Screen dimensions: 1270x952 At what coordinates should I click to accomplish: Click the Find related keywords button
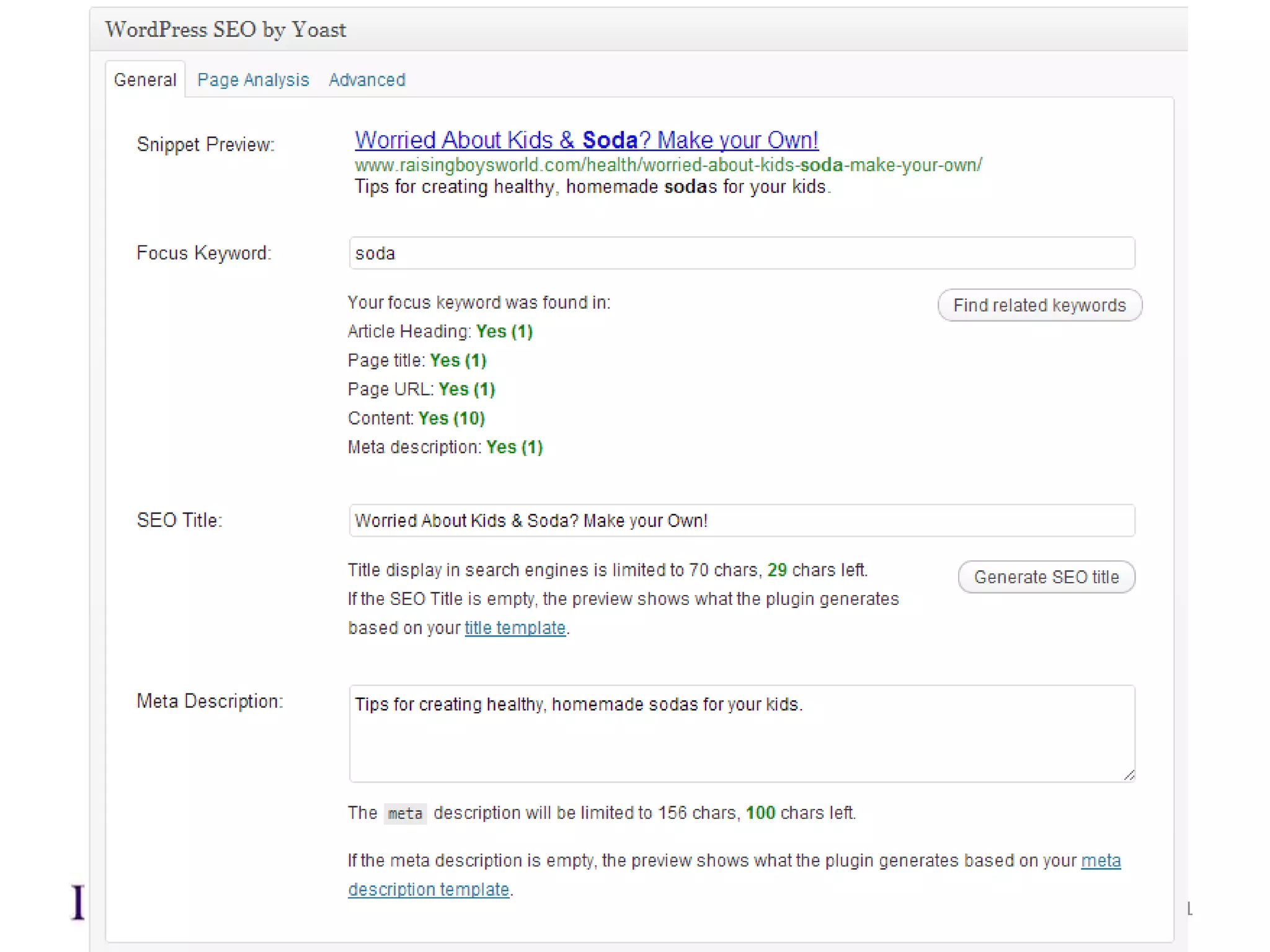pyautogui.click(x=1039, y=305)
